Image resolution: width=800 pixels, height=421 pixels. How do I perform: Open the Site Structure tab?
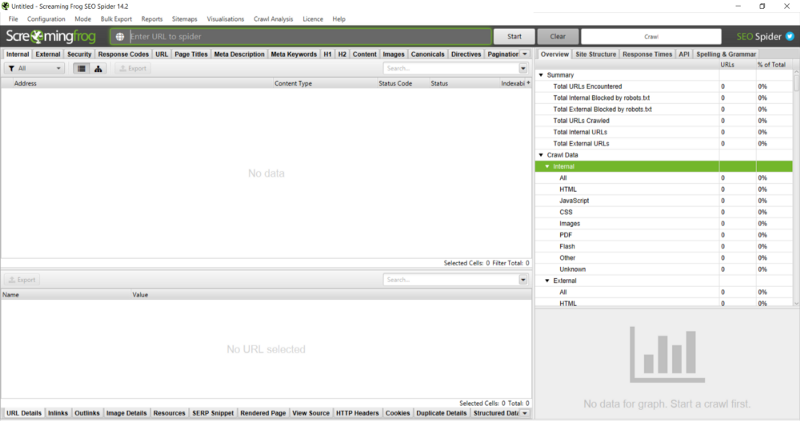[x=595, y=54]
